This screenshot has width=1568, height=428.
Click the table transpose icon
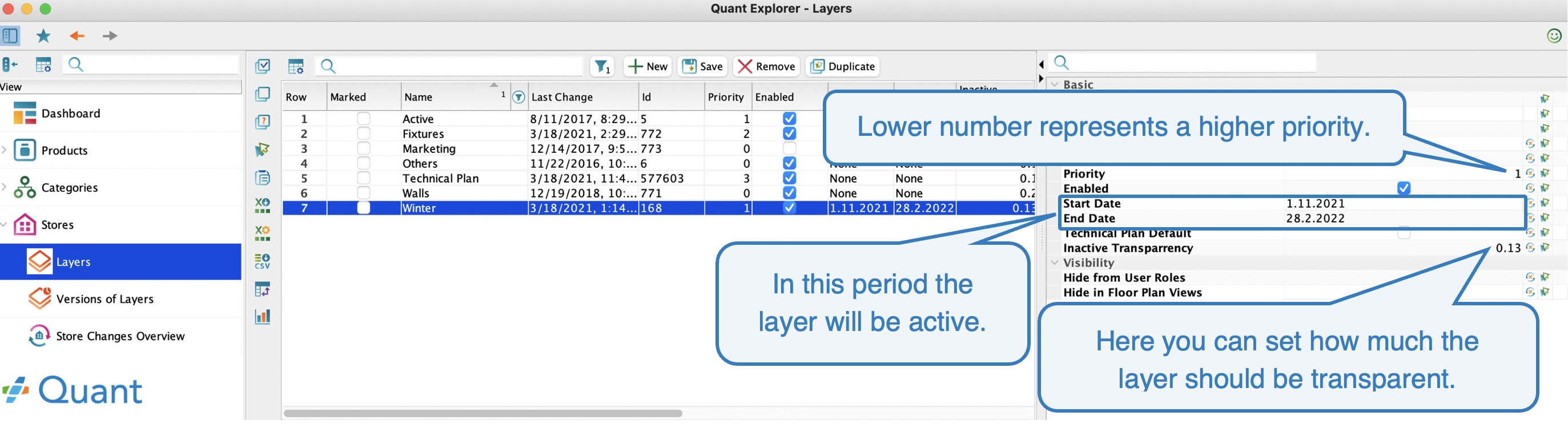pyautogui.click(x=262, y=289)
